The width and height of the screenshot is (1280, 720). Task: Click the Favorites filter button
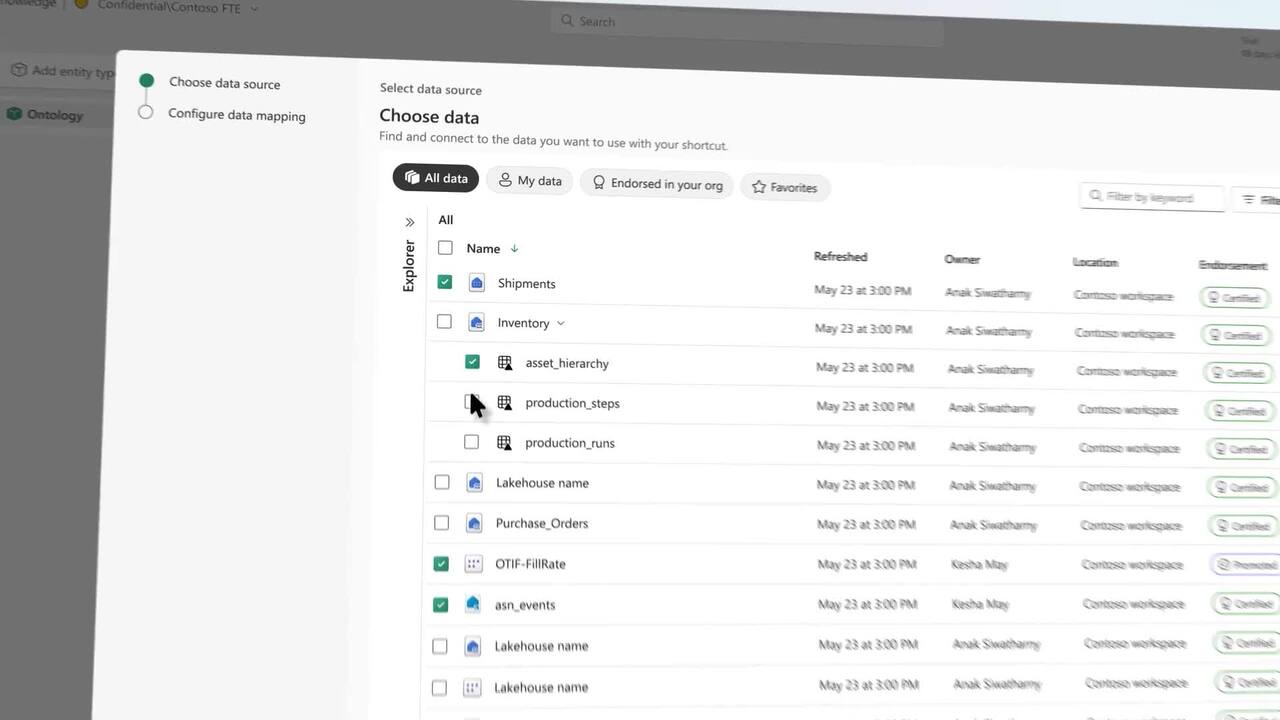point(784,187)
